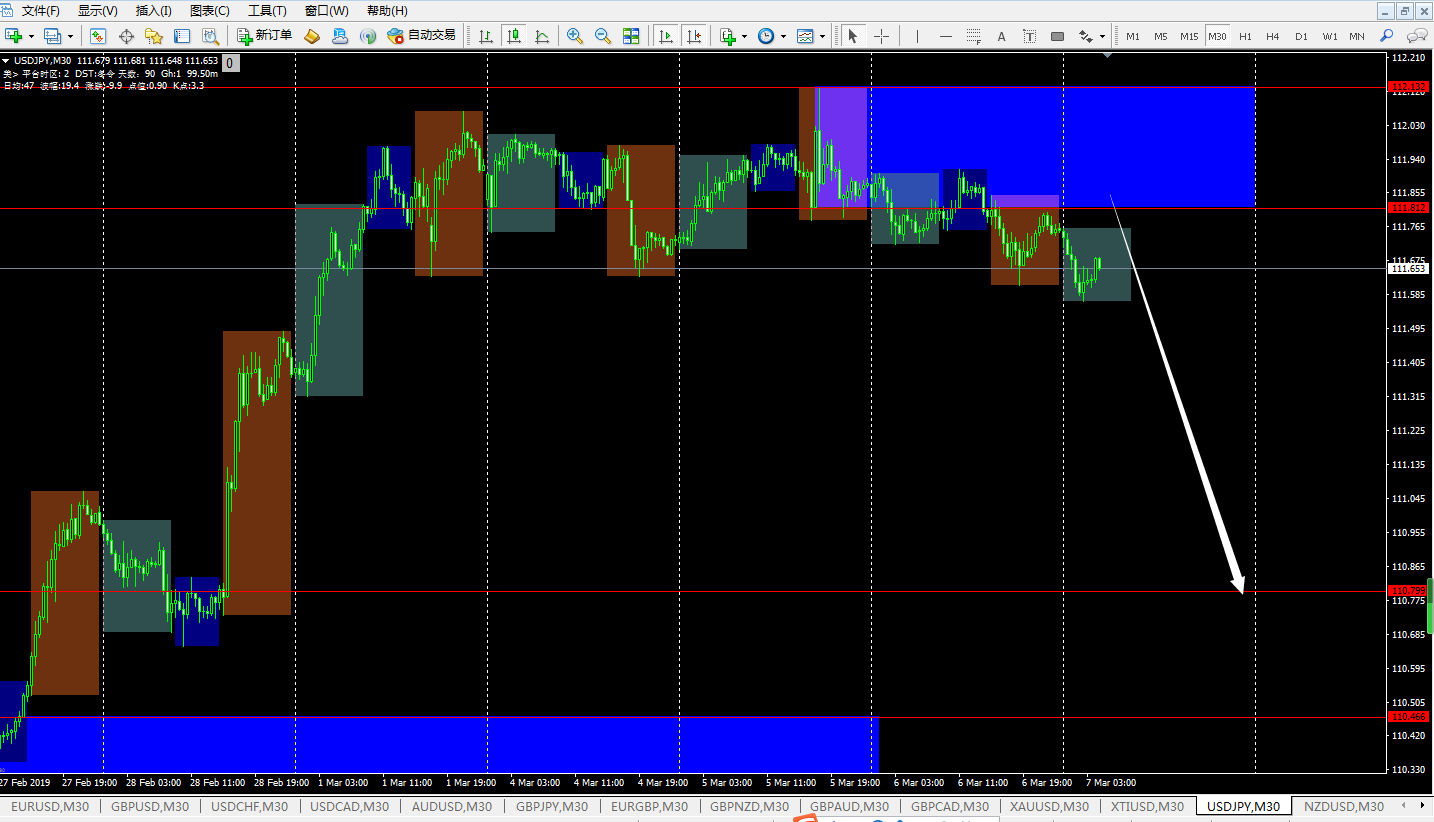Expand the Periods dropdown arrow
1434x822 pixels.
783,36
